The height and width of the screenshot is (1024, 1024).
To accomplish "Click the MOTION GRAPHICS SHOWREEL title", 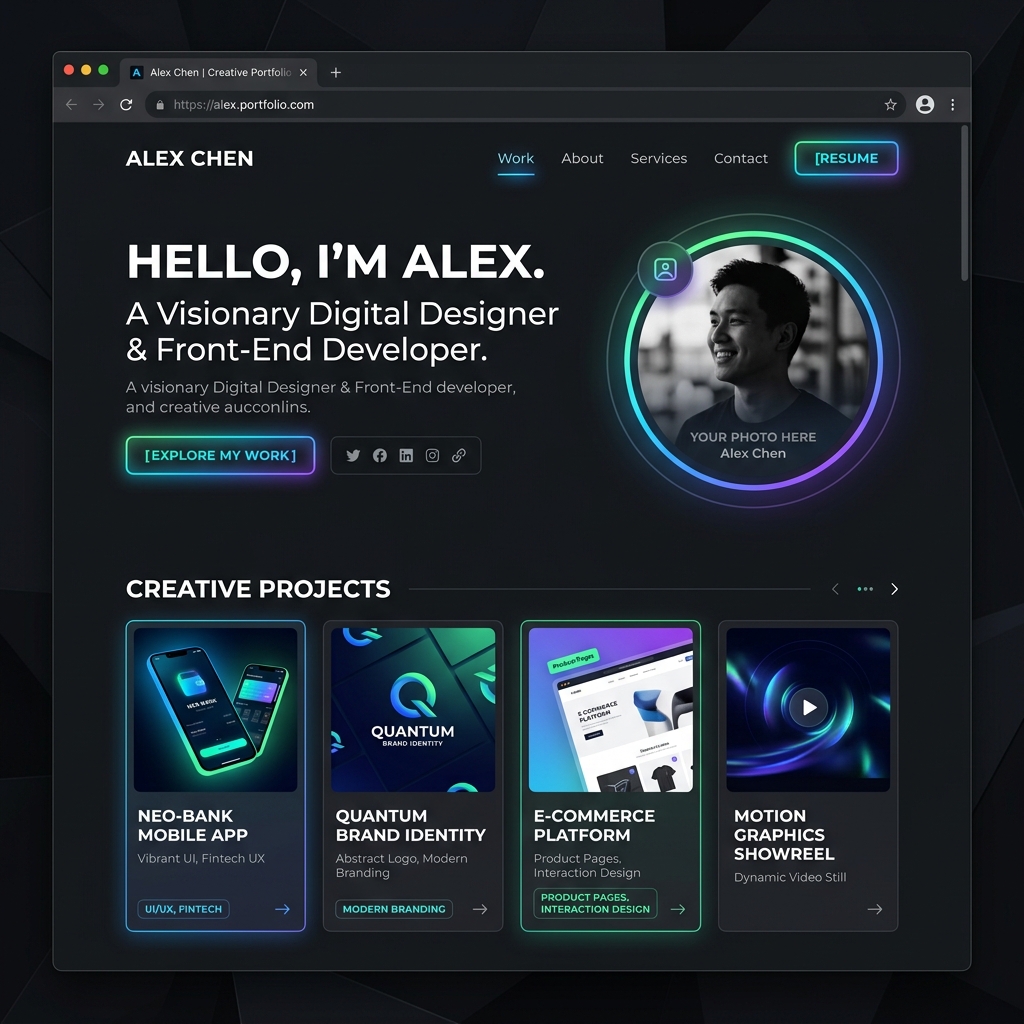I will [x=784, y=835].
